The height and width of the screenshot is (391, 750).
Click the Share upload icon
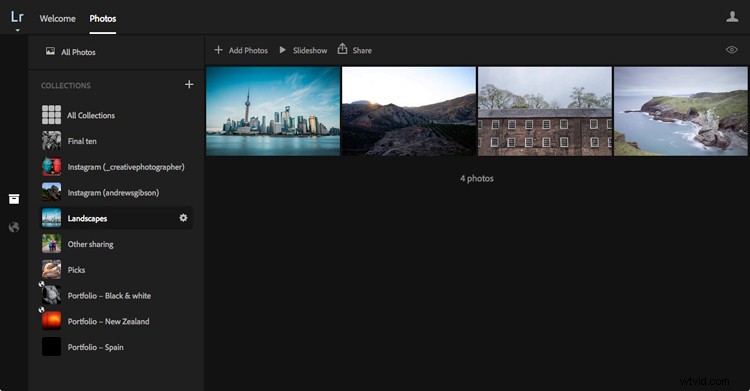coord(342,49)
